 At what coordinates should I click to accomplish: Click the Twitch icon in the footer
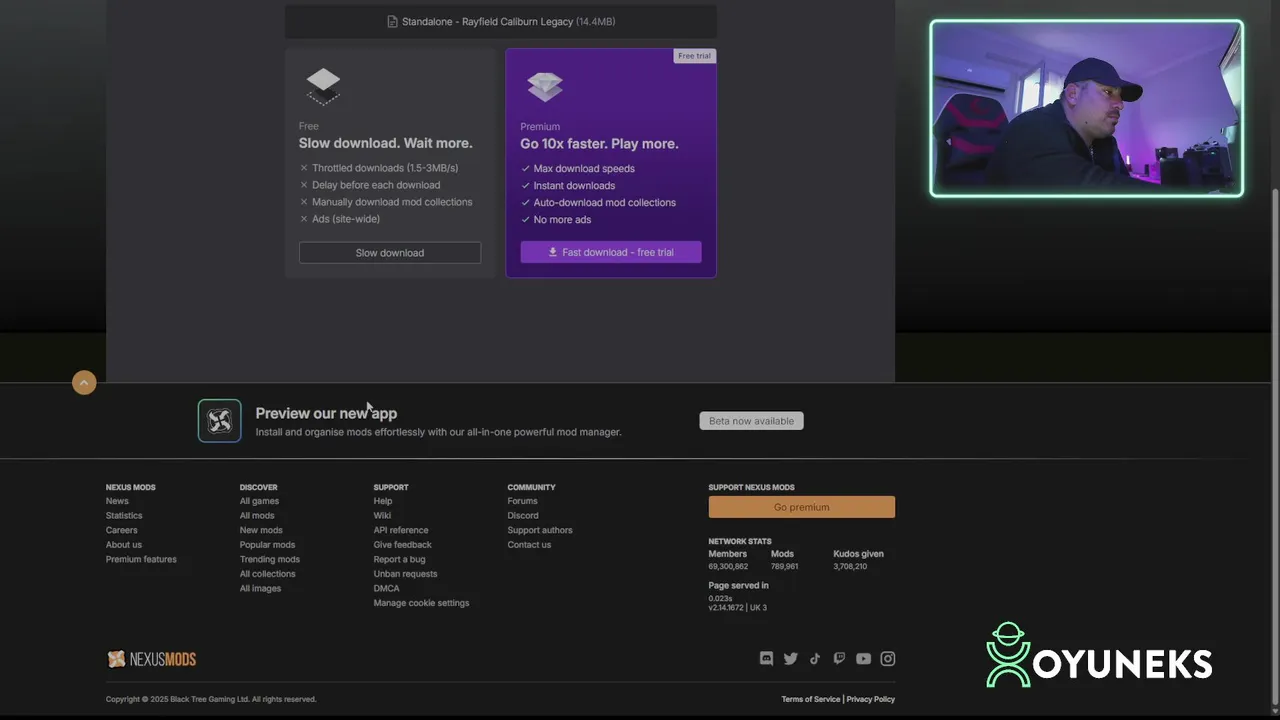point(839,659)
